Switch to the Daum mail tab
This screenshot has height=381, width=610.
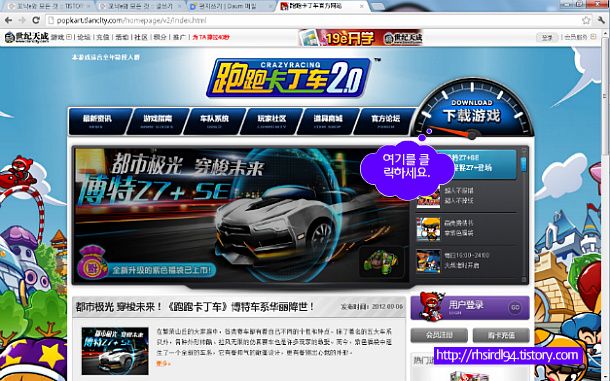(x=230, y=6)
